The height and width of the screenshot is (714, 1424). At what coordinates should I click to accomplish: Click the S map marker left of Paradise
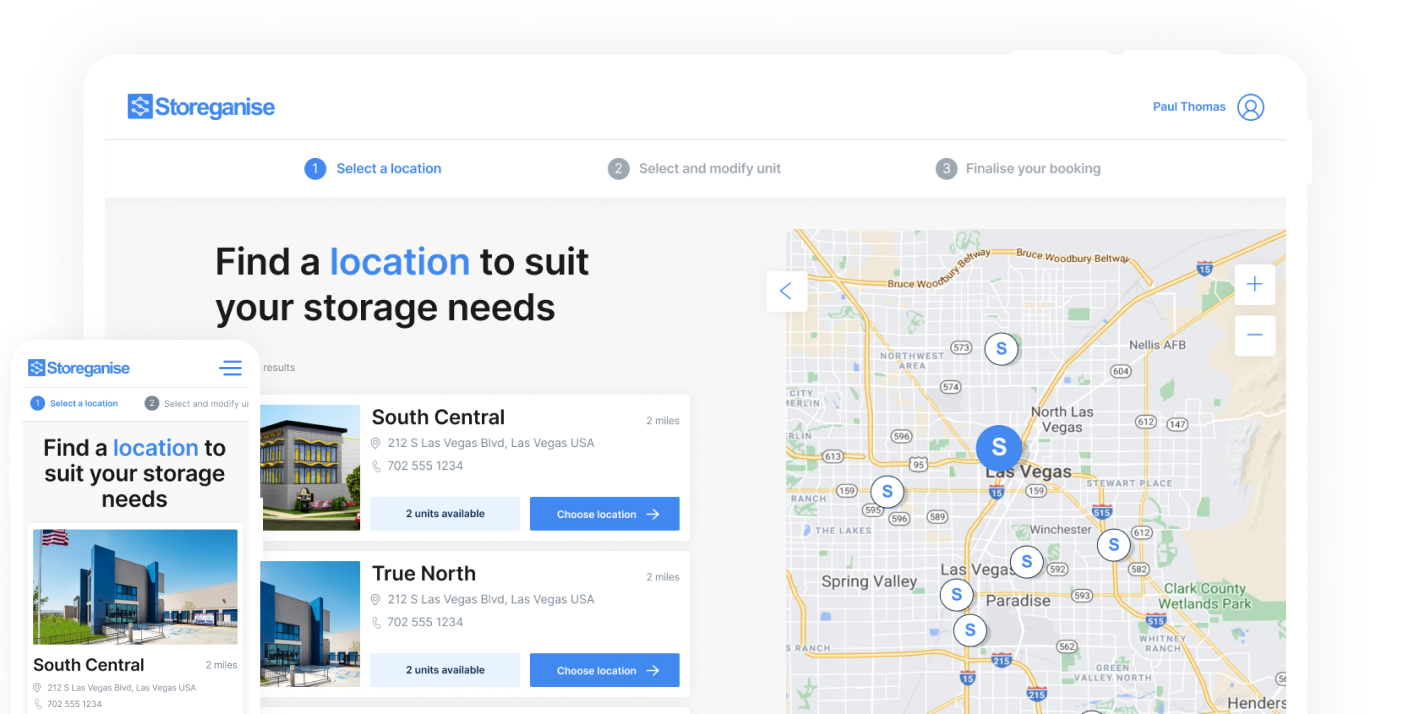tap(956, 595)
